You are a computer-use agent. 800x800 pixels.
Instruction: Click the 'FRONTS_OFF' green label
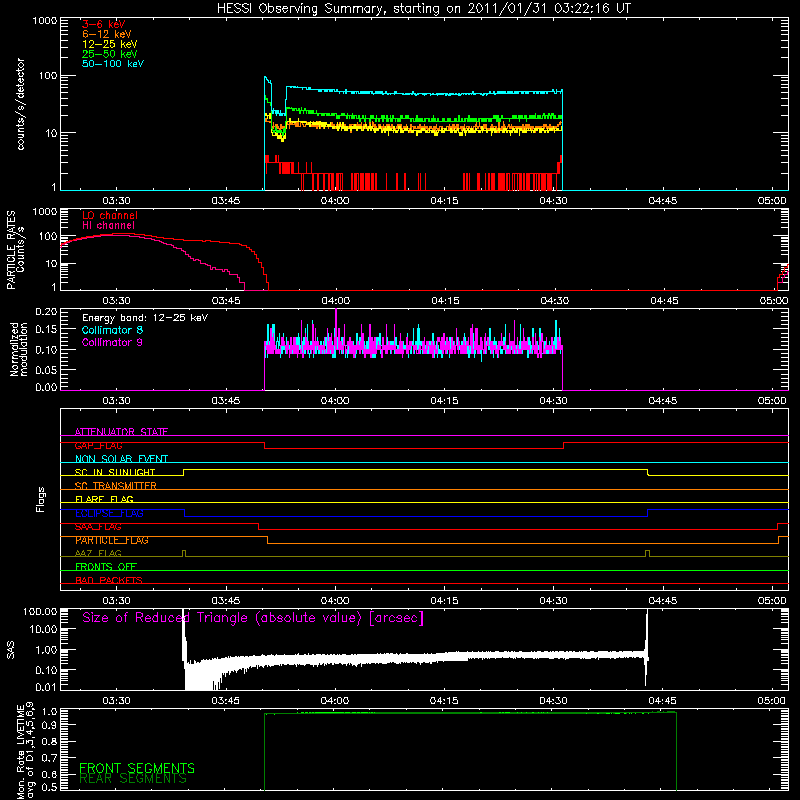106,567
